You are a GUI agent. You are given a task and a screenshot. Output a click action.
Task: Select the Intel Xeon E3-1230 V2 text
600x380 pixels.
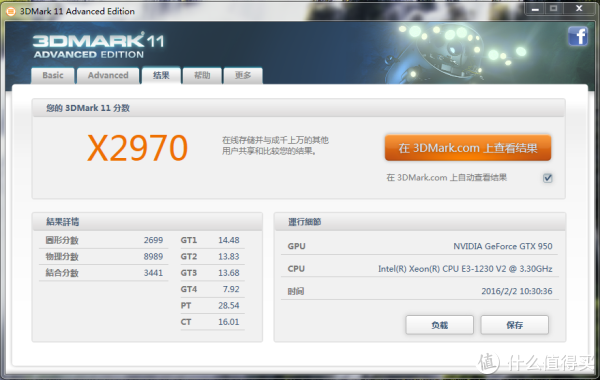[465, 269]
